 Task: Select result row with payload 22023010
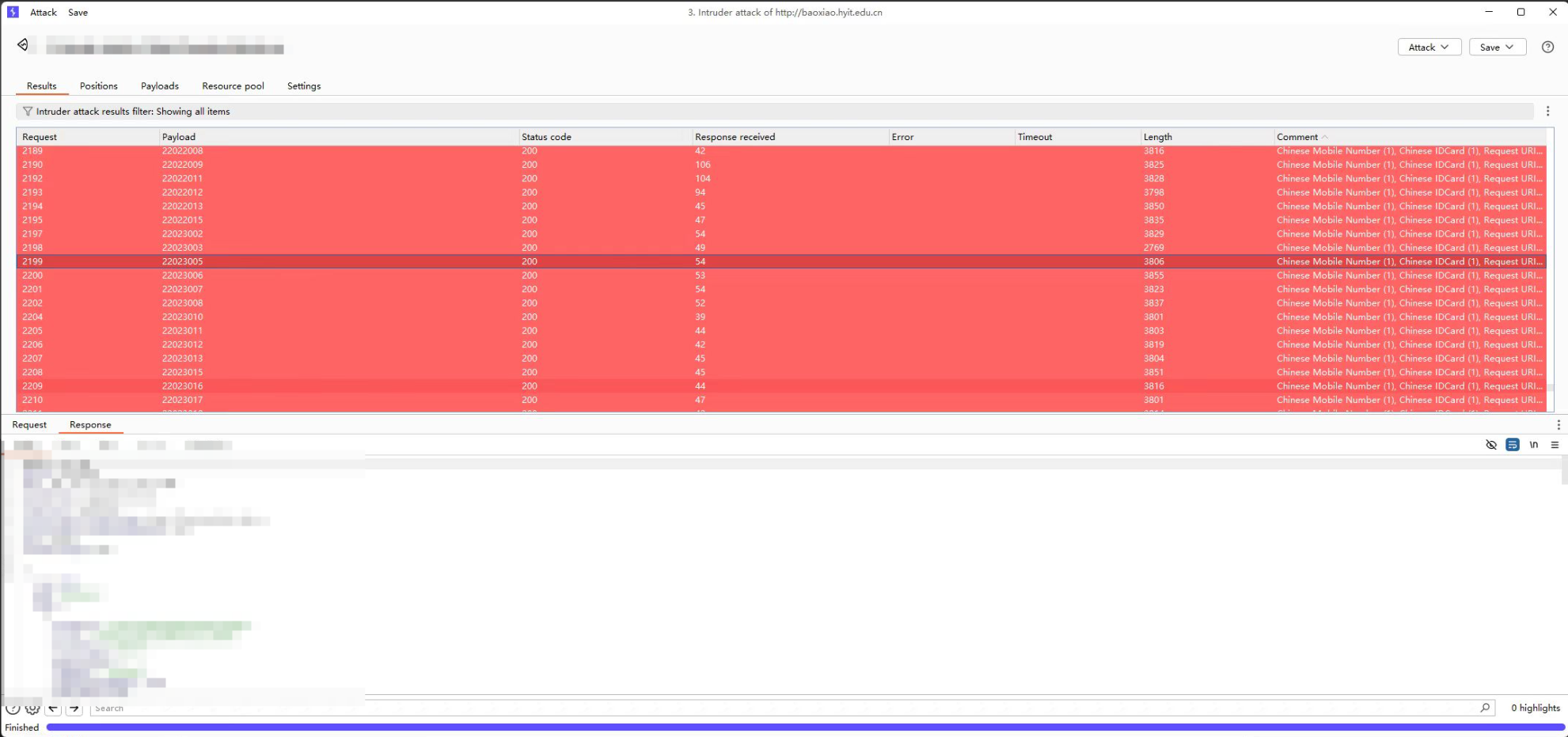(182, 317)
